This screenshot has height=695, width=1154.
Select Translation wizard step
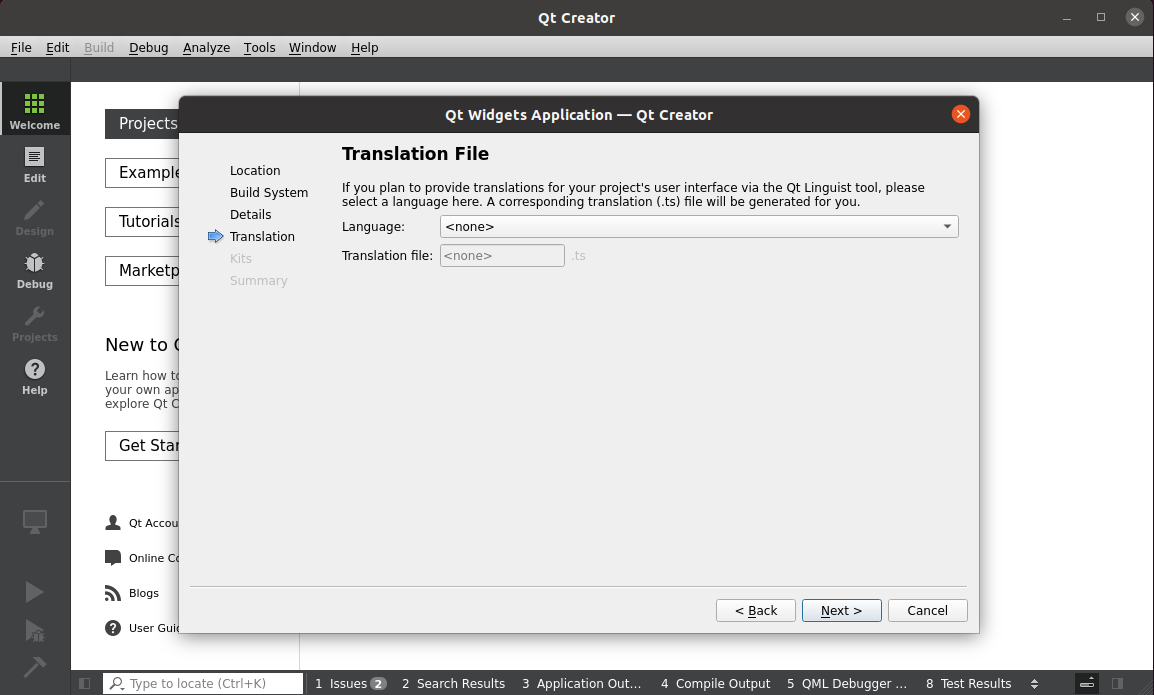click(262, 236)
